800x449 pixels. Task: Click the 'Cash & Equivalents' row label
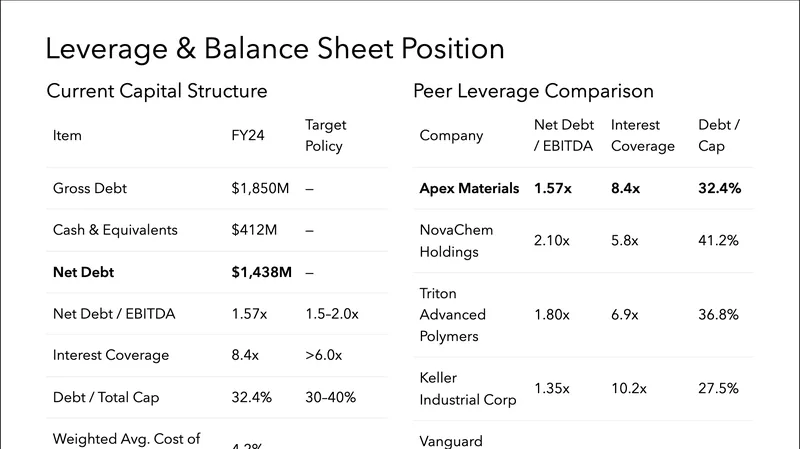(115, 230)
